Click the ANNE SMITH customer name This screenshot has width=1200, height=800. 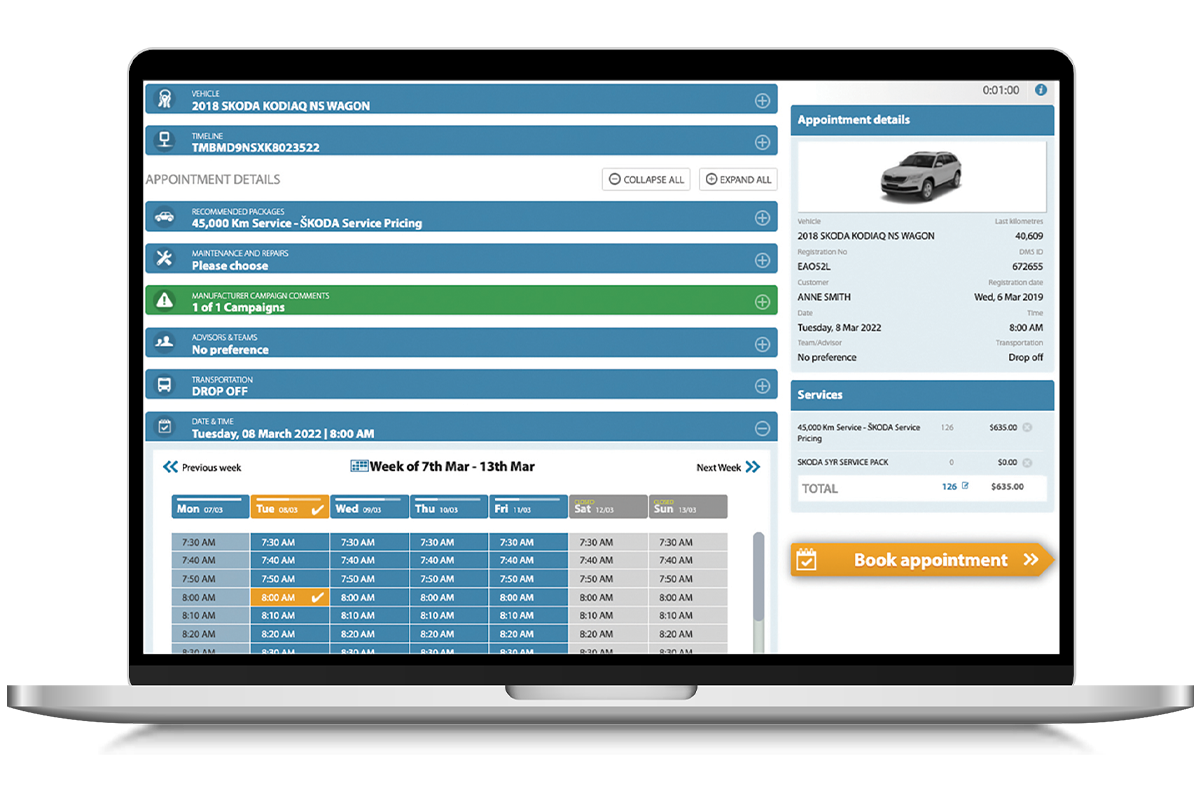pyautogui.click(x=826, y=297)
